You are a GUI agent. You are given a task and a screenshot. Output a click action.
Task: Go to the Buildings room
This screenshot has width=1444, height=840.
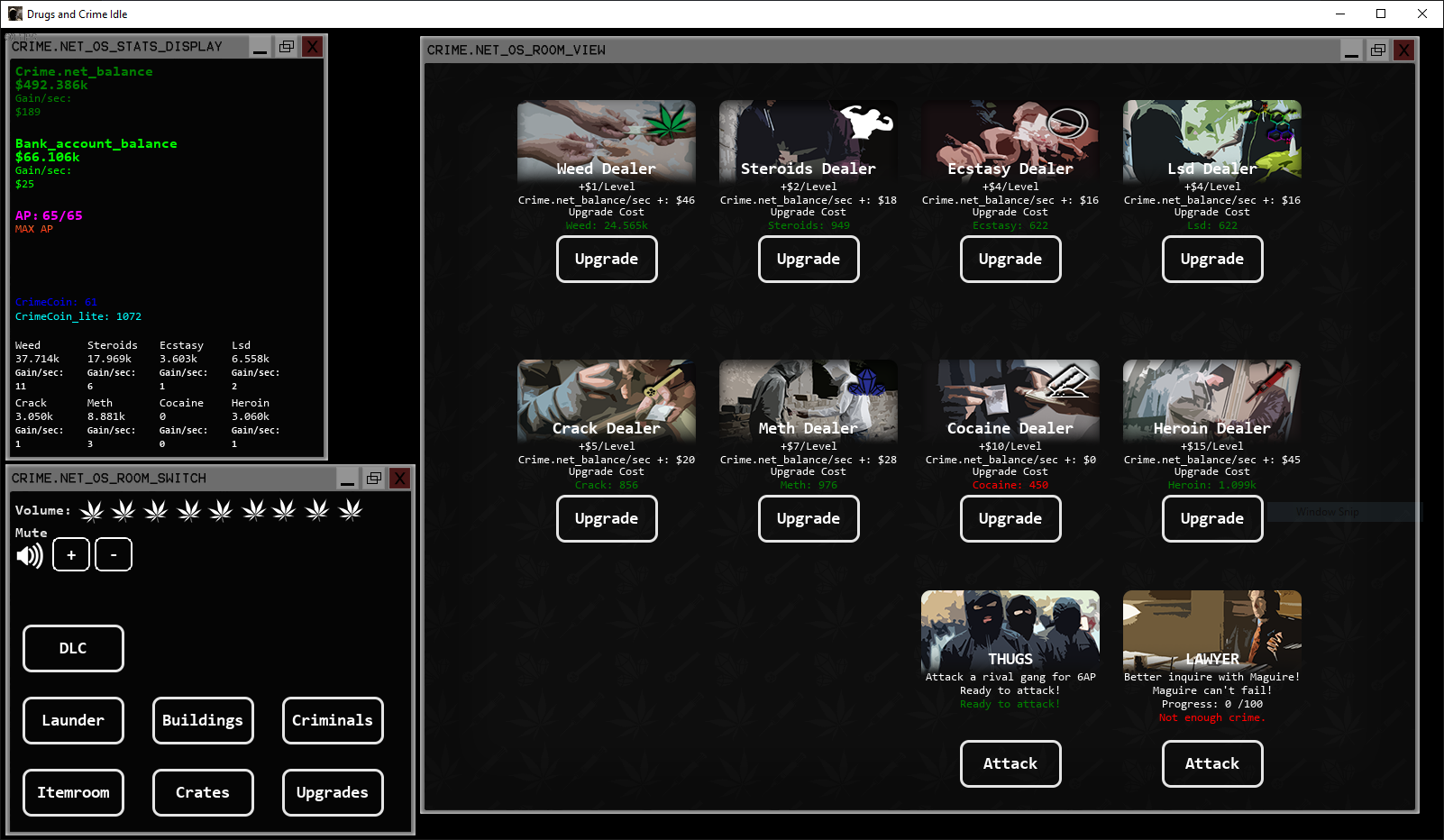point(203,720)
